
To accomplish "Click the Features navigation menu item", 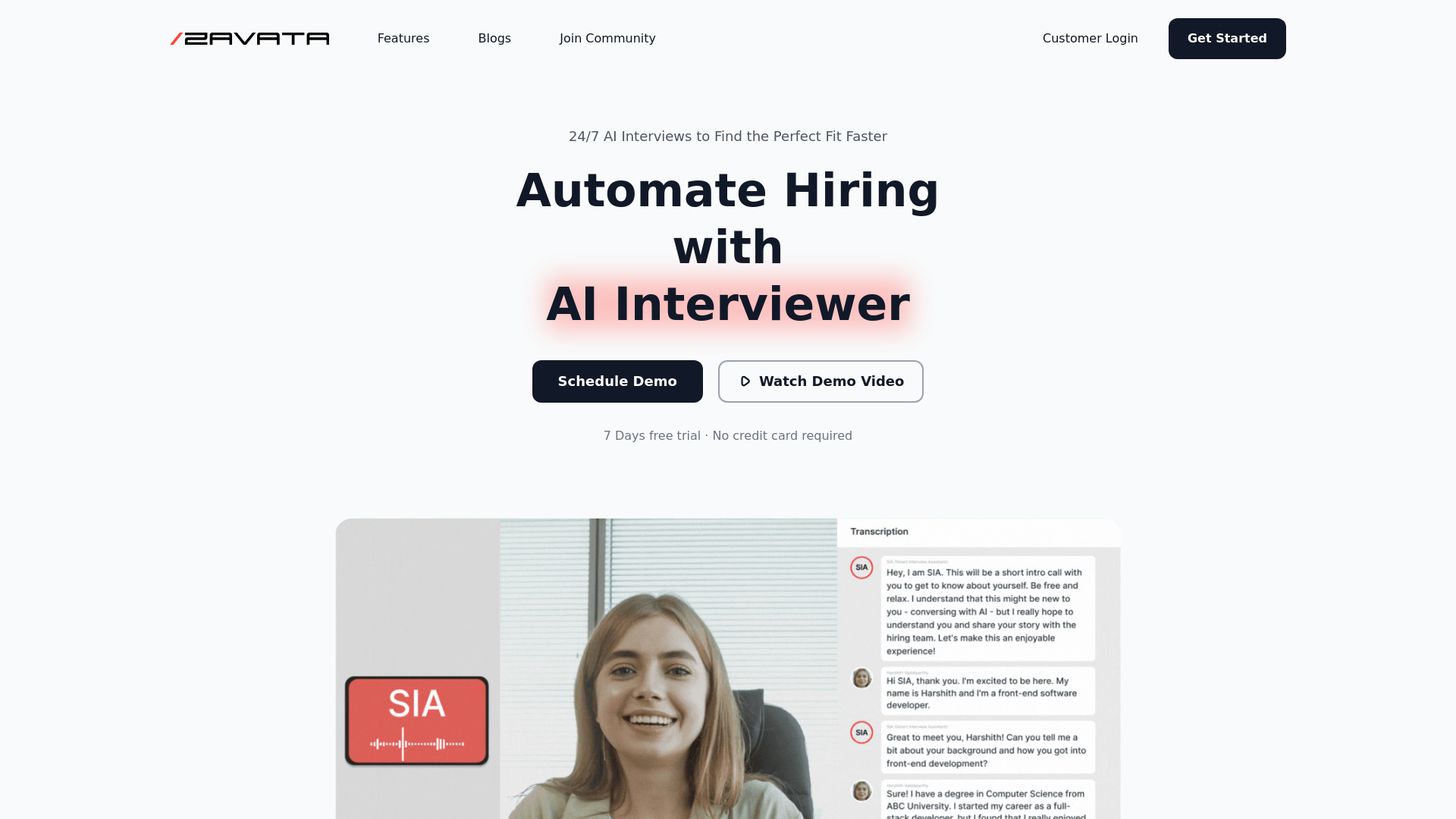I will (403, 38).
